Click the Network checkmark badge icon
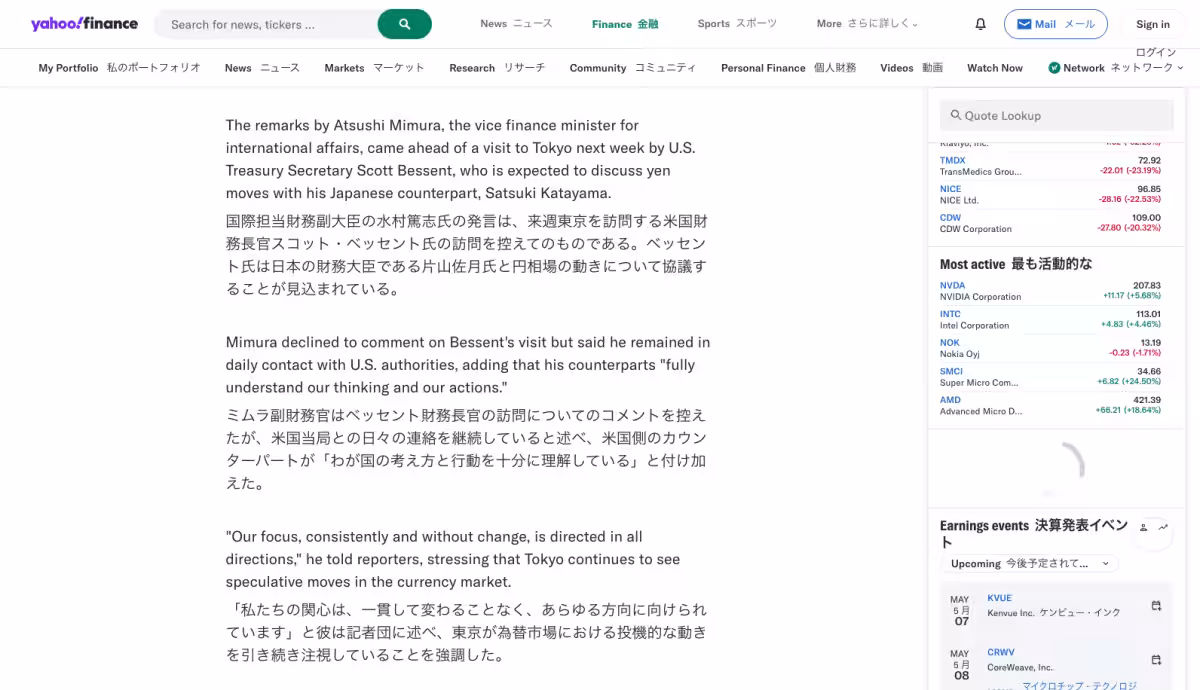Screen dimensions: 1200x690 click(x=1054, y=68)
